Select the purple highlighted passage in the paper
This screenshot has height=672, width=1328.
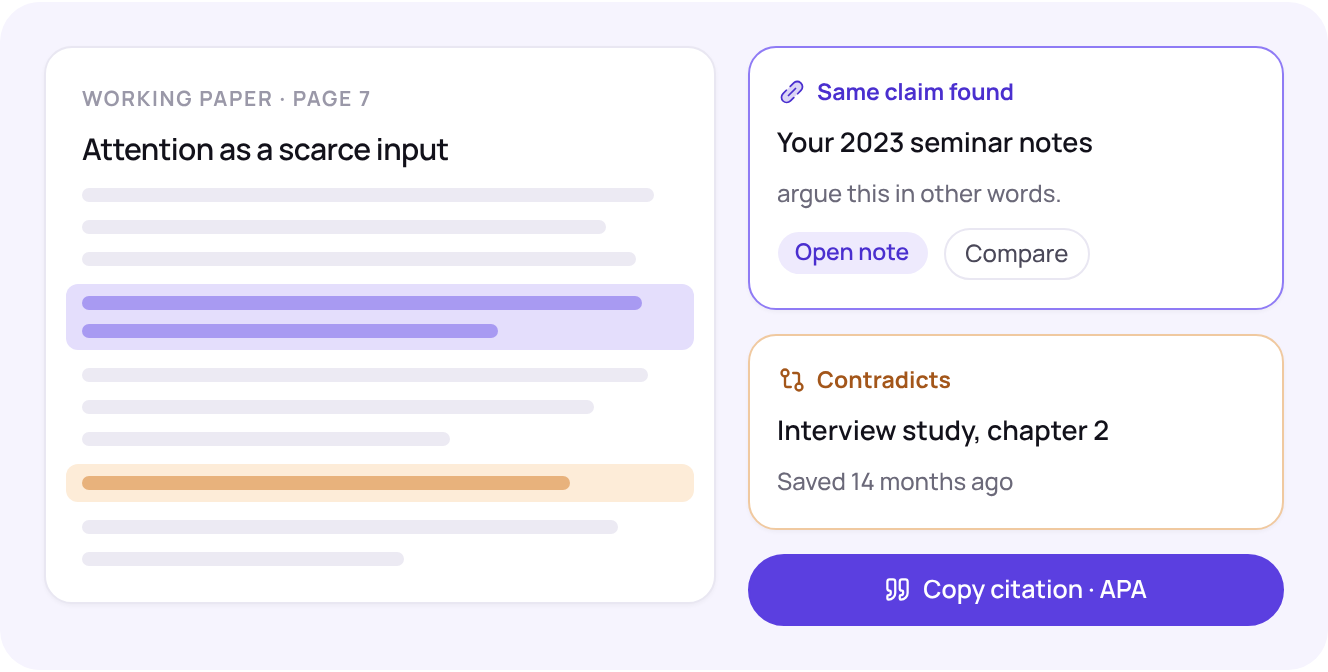point(380,317)
